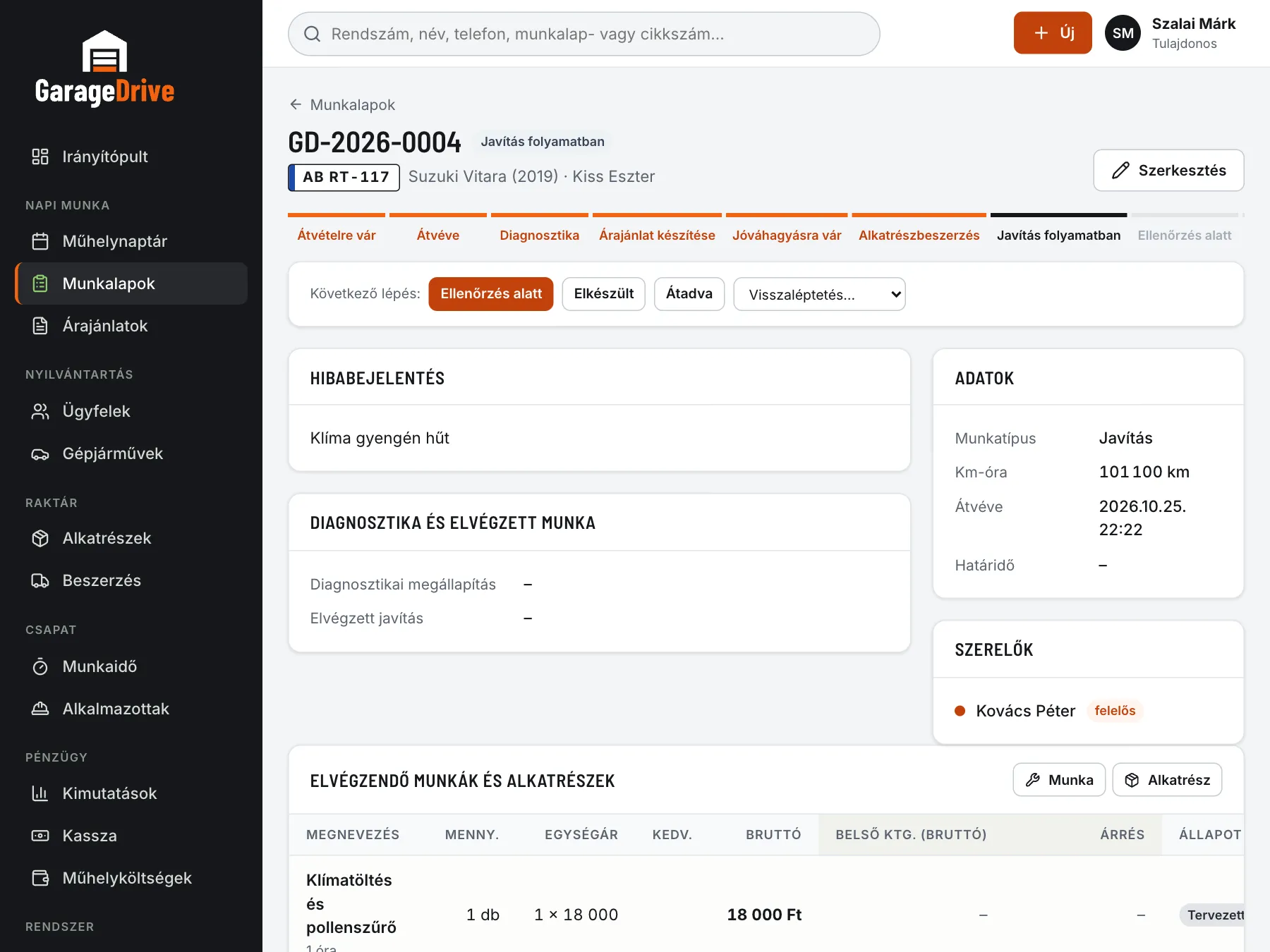
Task: Click the Átadva button
Action: (x=689, y=294)
